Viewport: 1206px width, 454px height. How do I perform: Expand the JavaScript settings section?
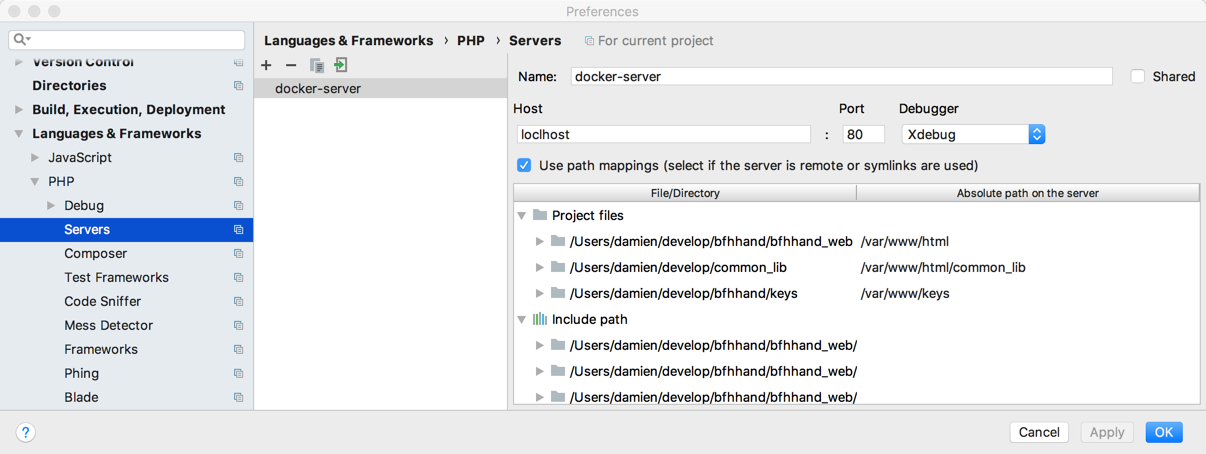(36, 158)
